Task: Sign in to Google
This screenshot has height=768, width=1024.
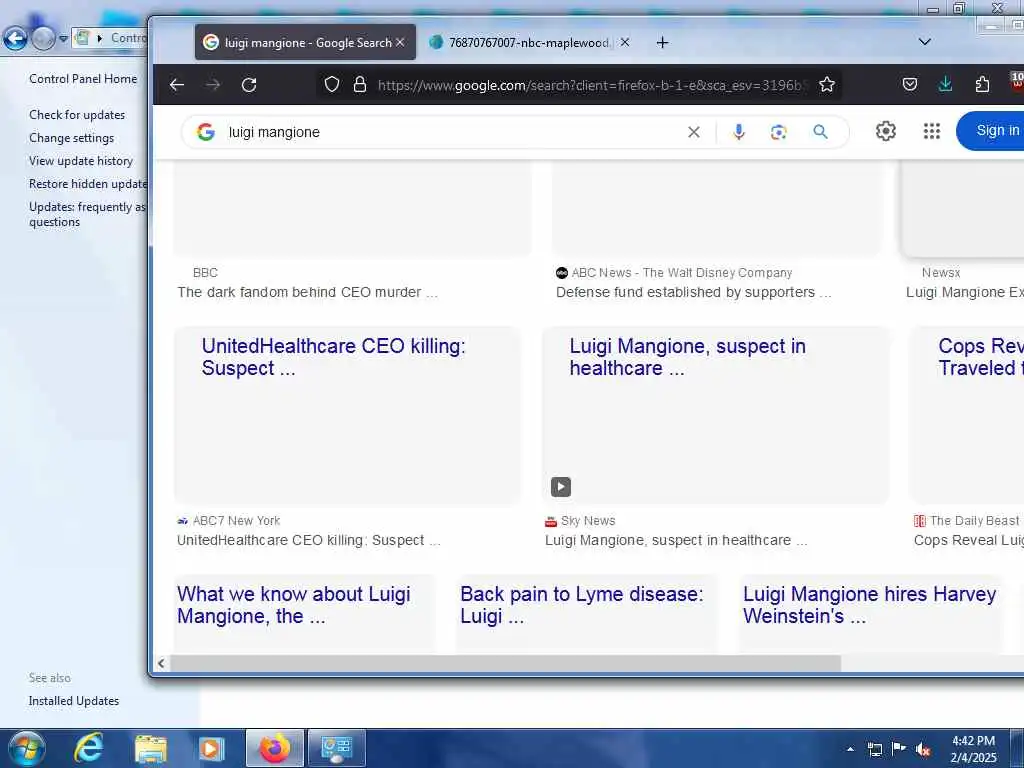Action: coord(993,131)
